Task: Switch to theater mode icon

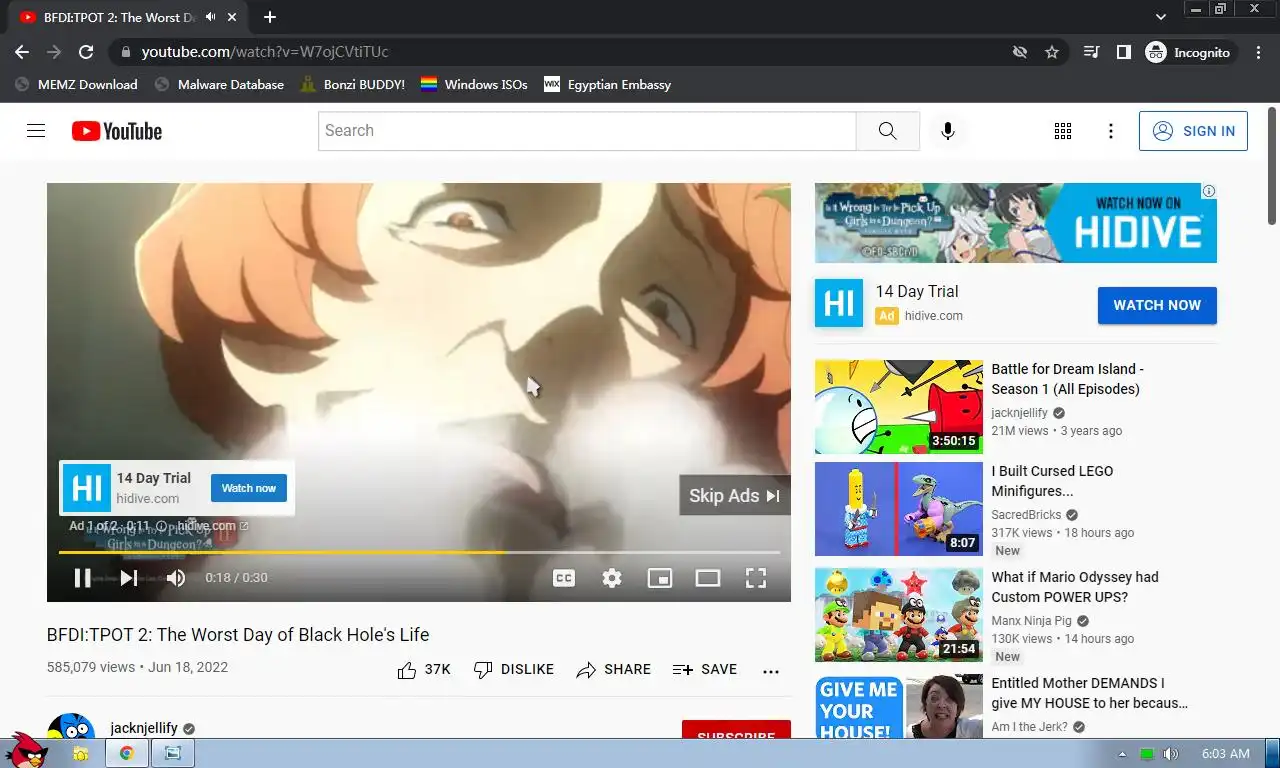Action: [708, 578]
